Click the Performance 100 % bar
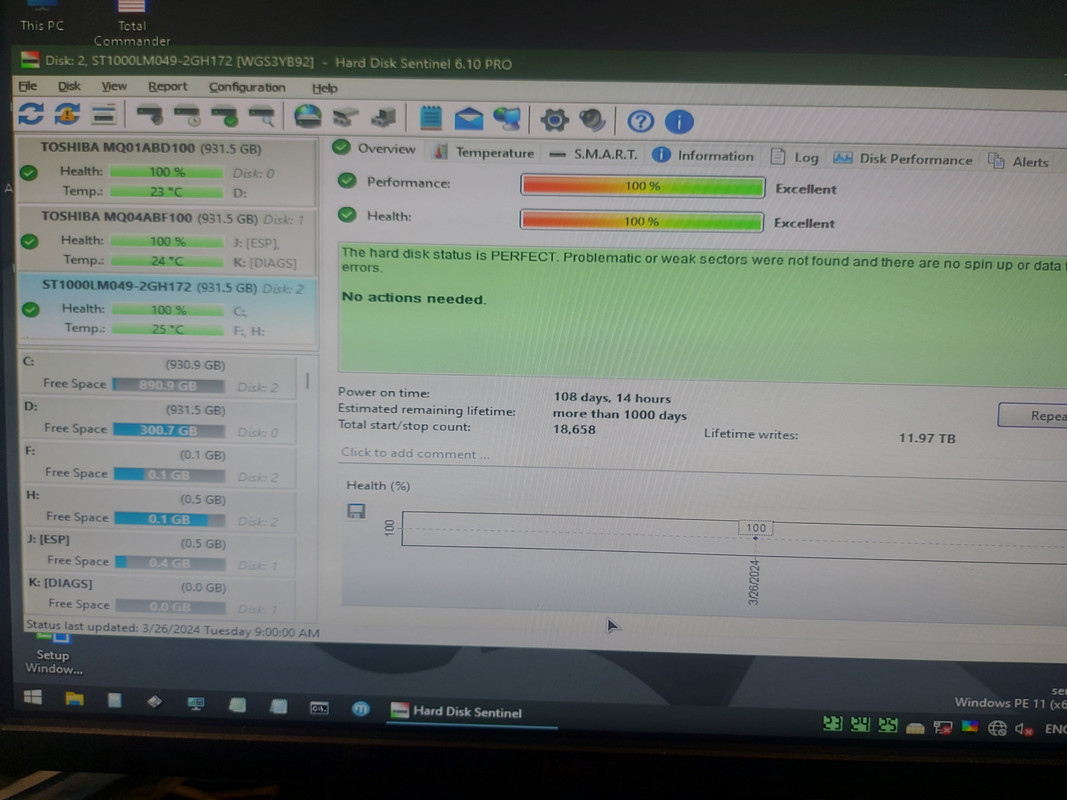This screenshot has width=1067, height=800. coord(642,186)
